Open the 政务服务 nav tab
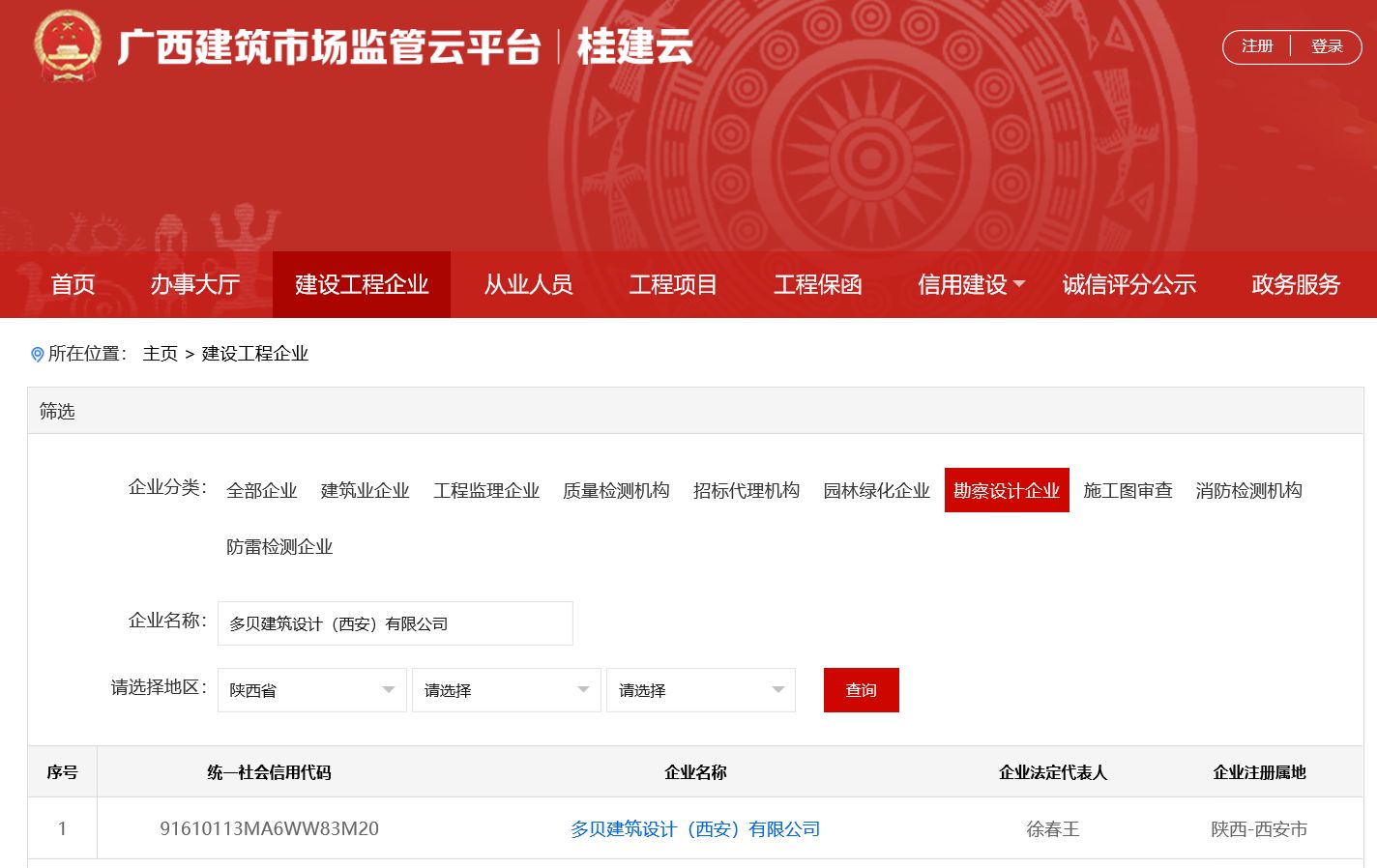Image resolution: width=1377 pixels, height=868 pixels. coord(1296,284)
